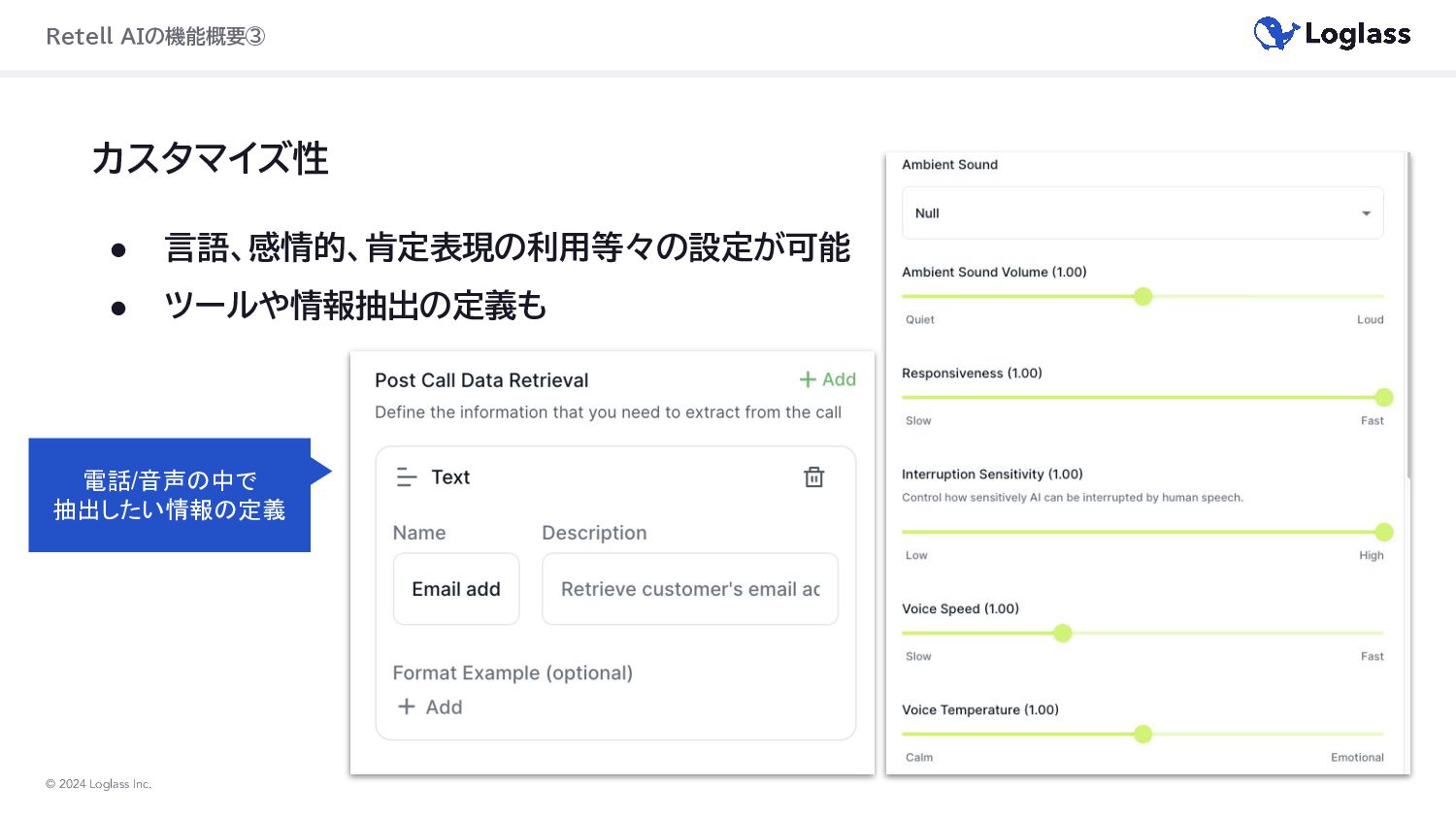Viewport: 1456px width, 819px height.
Task: Click the green plus Add button
Action: [x=827, y=379]
